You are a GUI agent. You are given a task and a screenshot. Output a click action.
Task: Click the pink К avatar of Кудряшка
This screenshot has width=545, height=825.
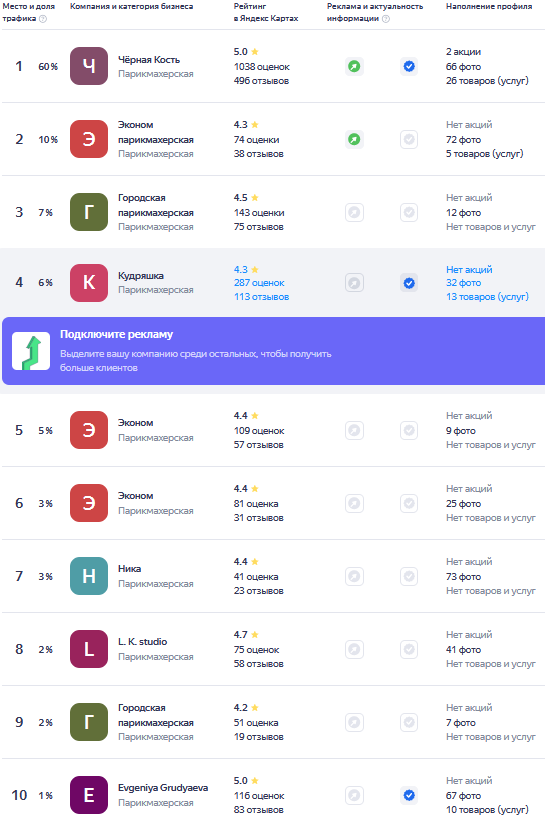89,283
